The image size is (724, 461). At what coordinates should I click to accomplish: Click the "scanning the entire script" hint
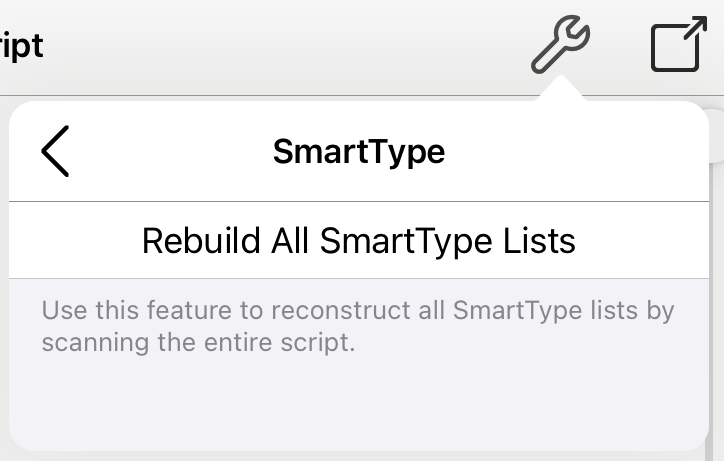[x=199, y=343]
